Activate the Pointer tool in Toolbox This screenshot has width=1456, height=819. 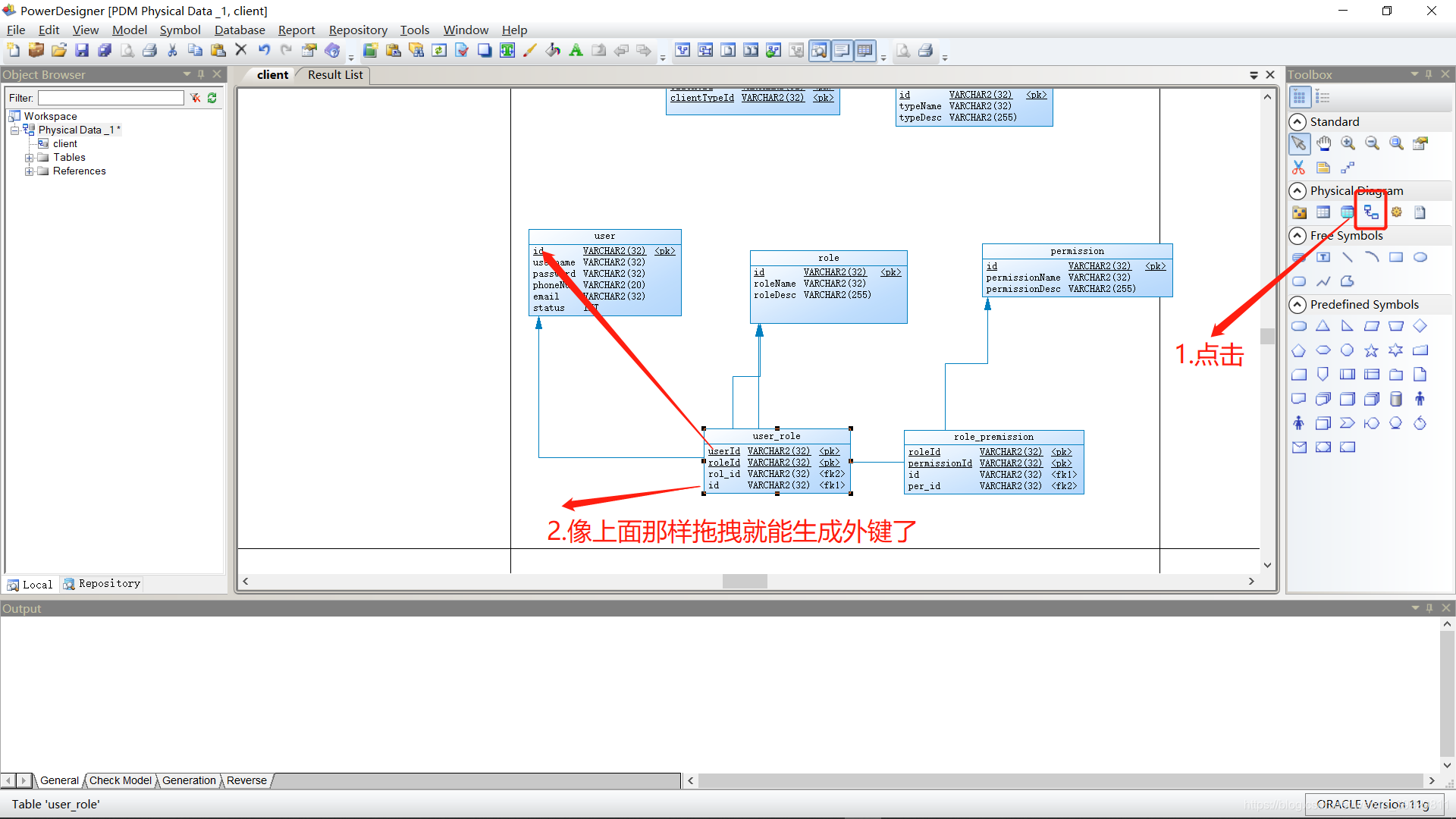click(x=1299, y=143)
